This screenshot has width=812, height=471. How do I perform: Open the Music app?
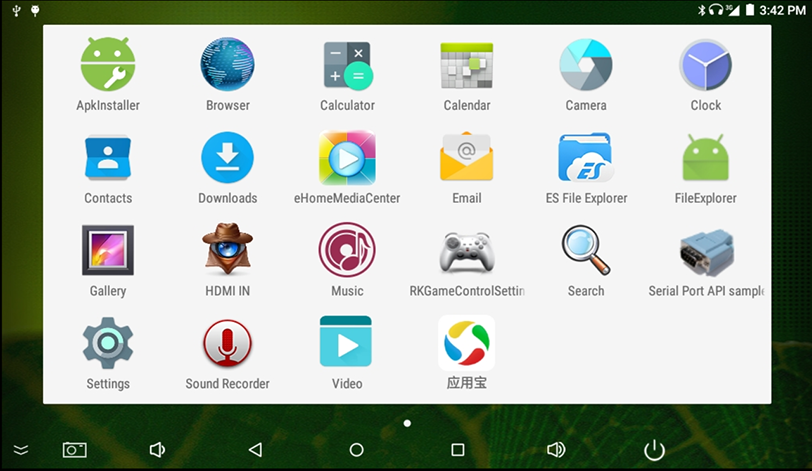coord(347,250)
